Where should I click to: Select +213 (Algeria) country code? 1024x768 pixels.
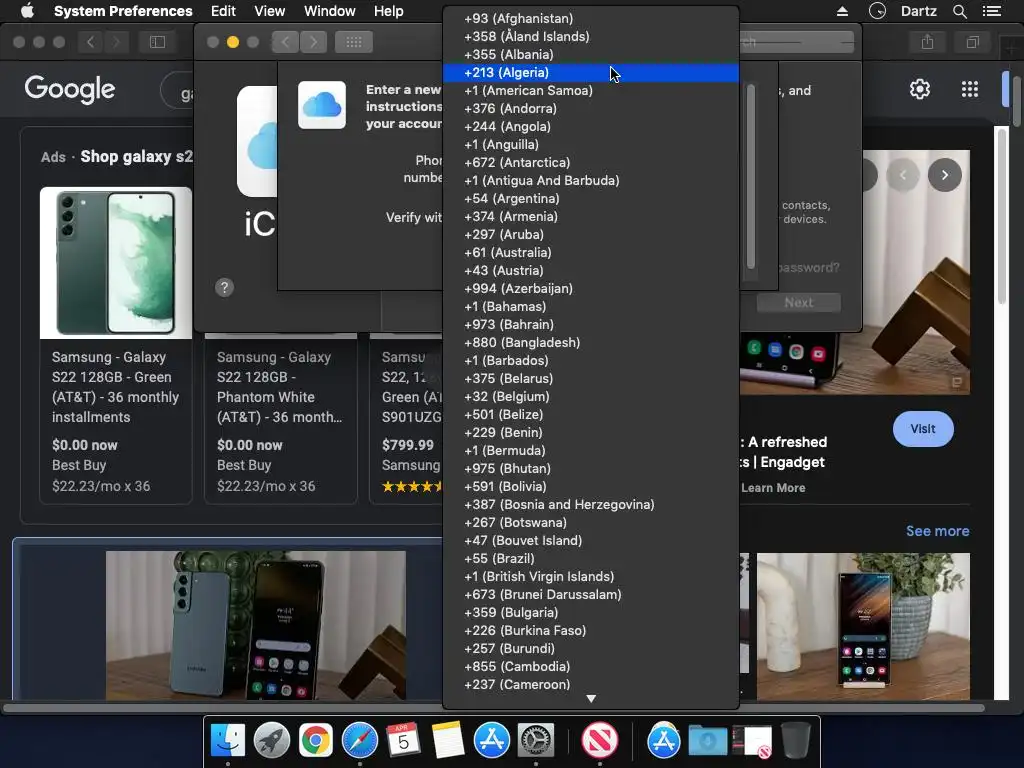click(x=591, y=72)
